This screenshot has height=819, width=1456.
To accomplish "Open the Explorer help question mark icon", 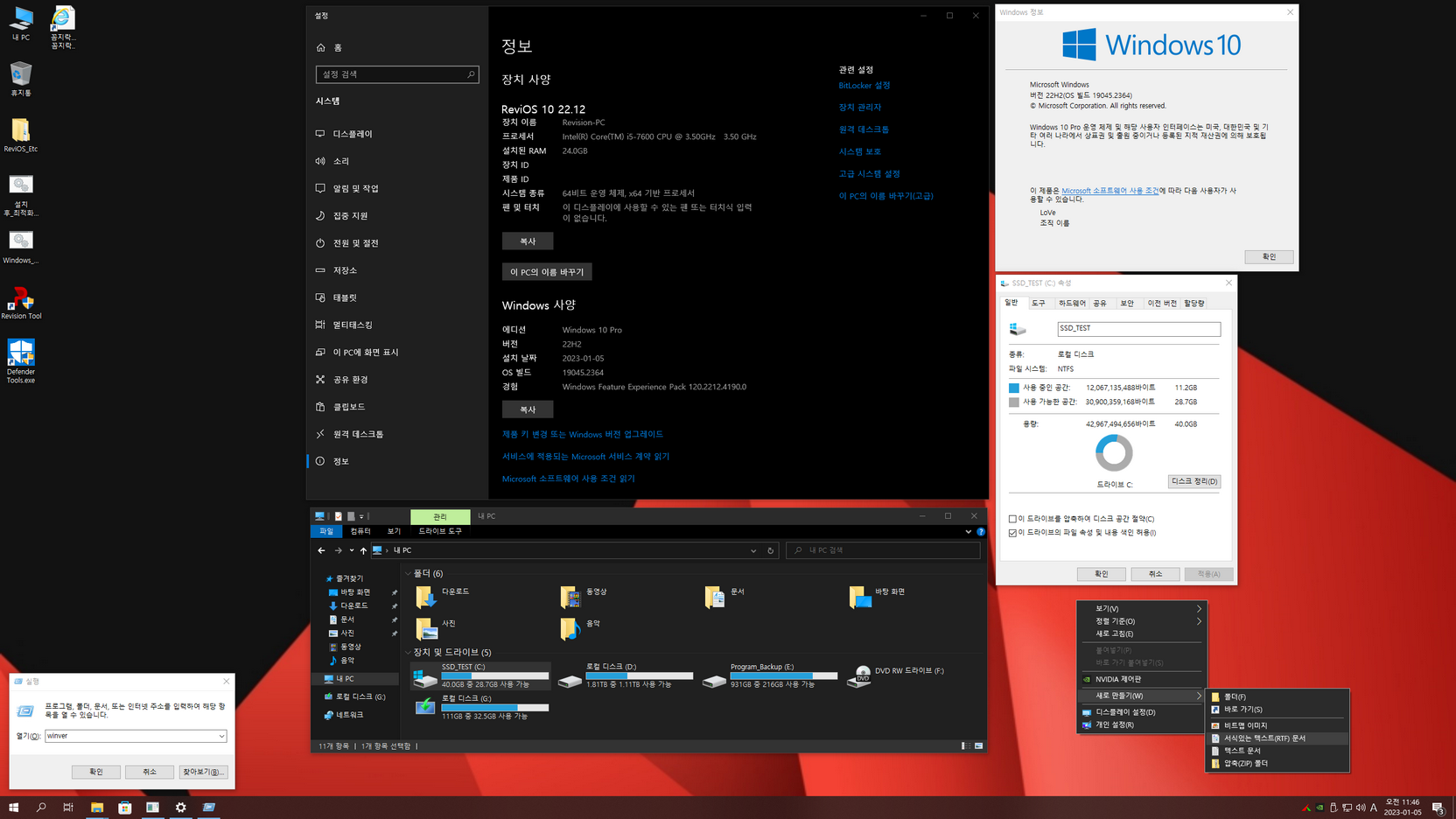I will tap(981, 531).
